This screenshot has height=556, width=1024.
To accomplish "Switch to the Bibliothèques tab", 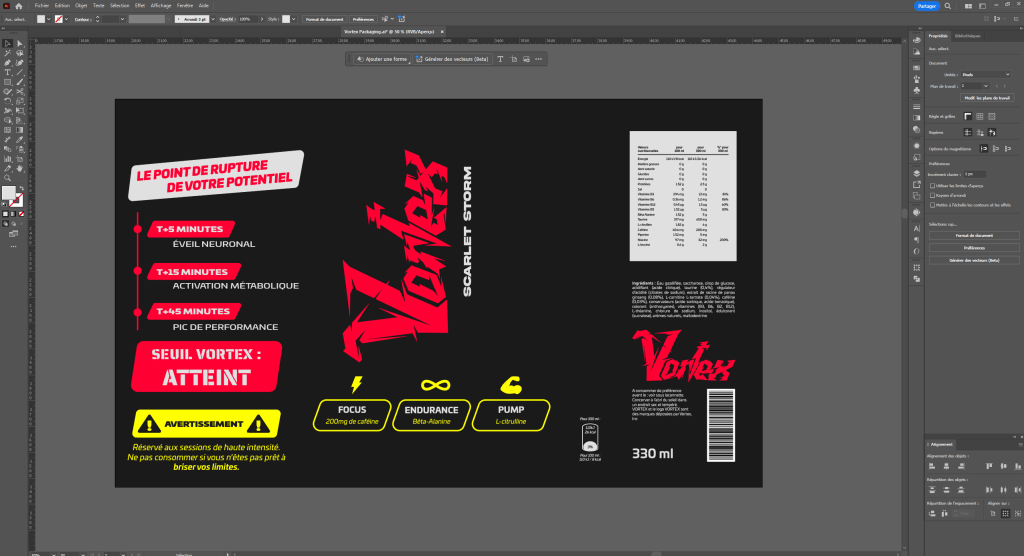I will click(x=968, y=35).
